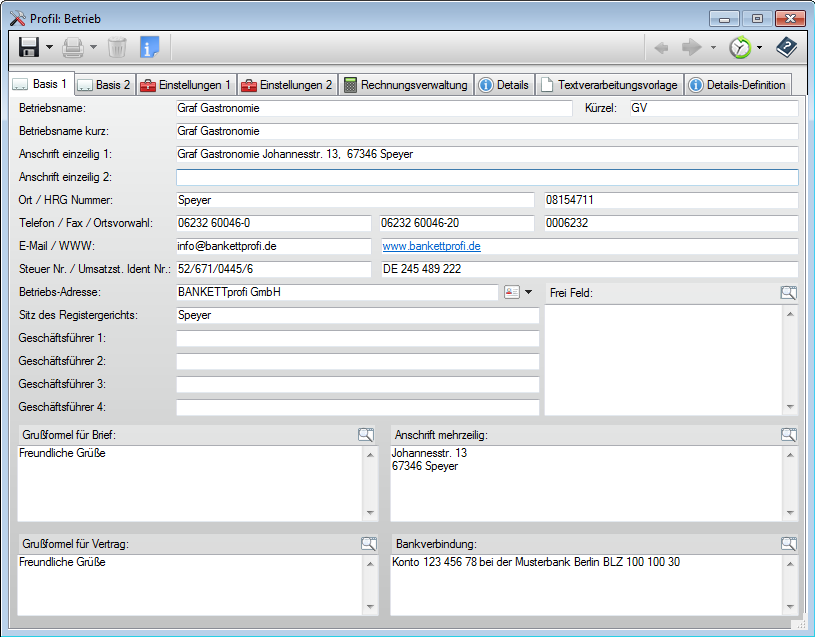Open magnifier editor for Anschrift mehrzeilig
This screenshot has height=637, width=815.
[789, 434]
